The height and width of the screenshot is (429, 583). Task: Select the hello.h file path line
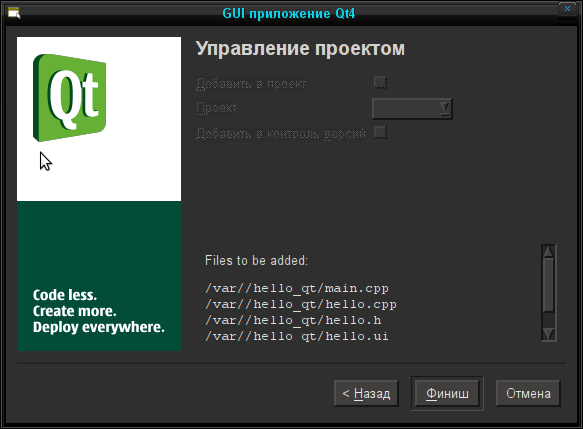293,320
